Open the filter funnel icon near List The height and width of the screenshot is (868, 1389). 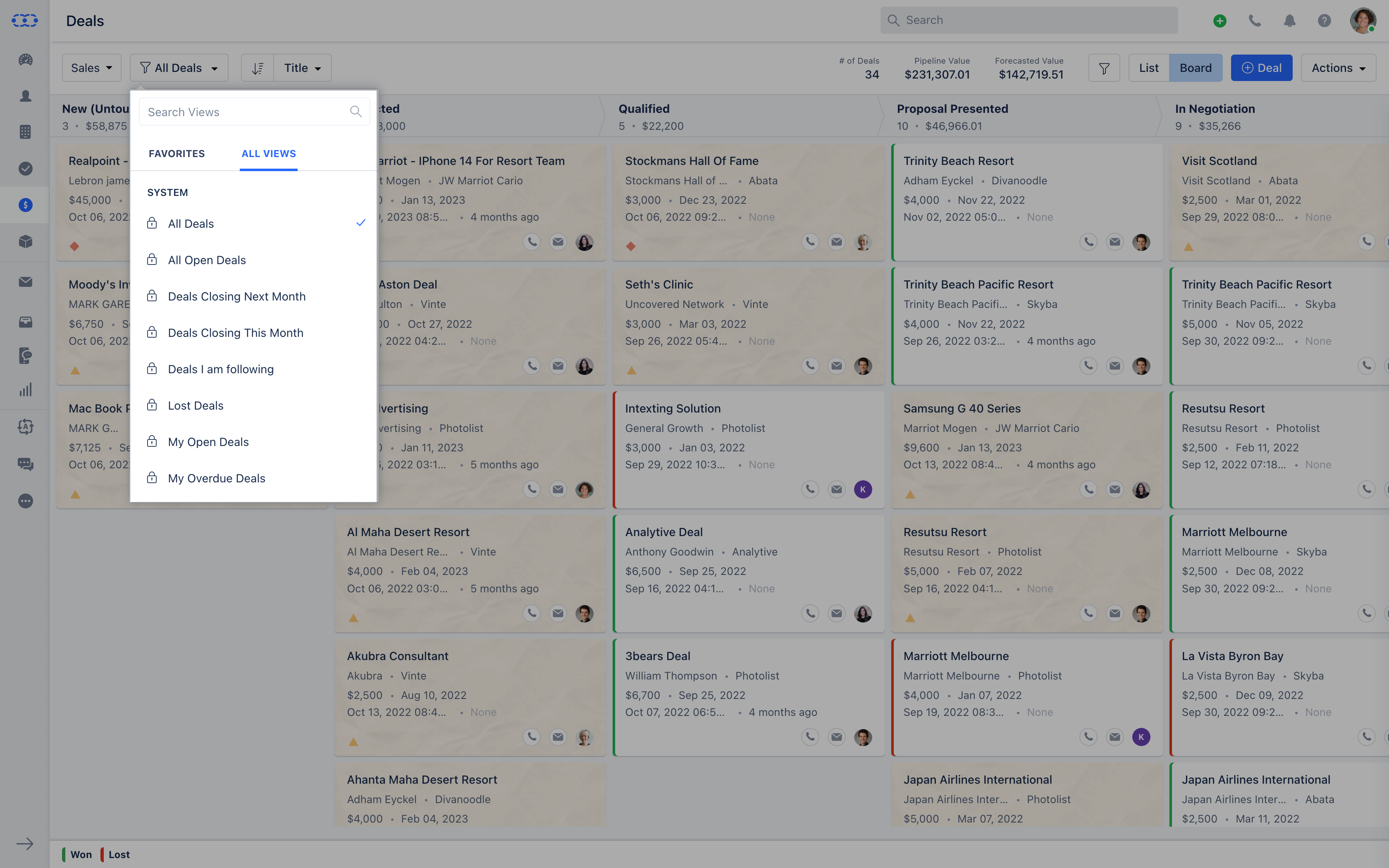point(1104,68)
